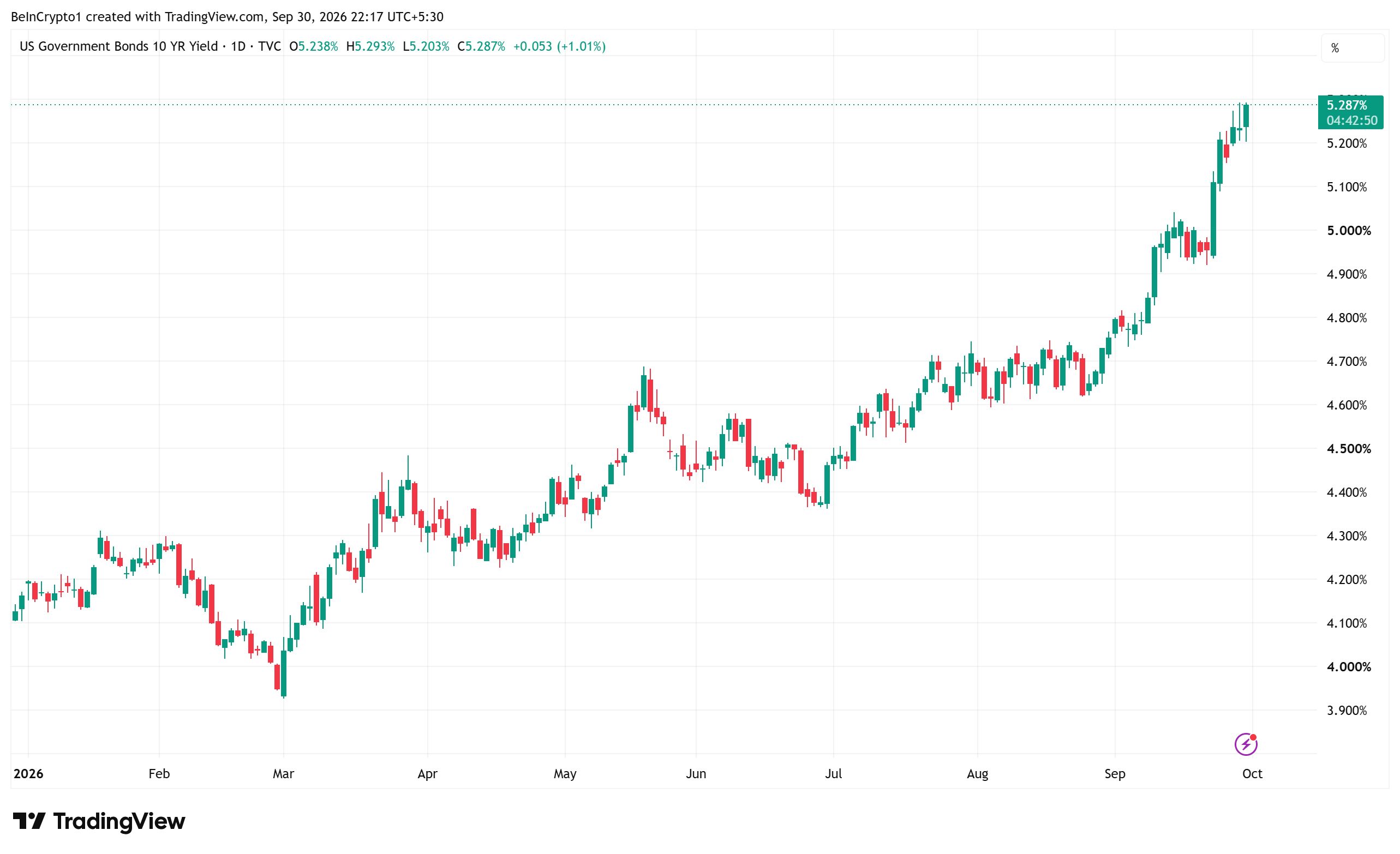Click the high value H5.293%
Image resolution: width=1400 pixels, height=854 pixels.
click(x=370, y=46)
